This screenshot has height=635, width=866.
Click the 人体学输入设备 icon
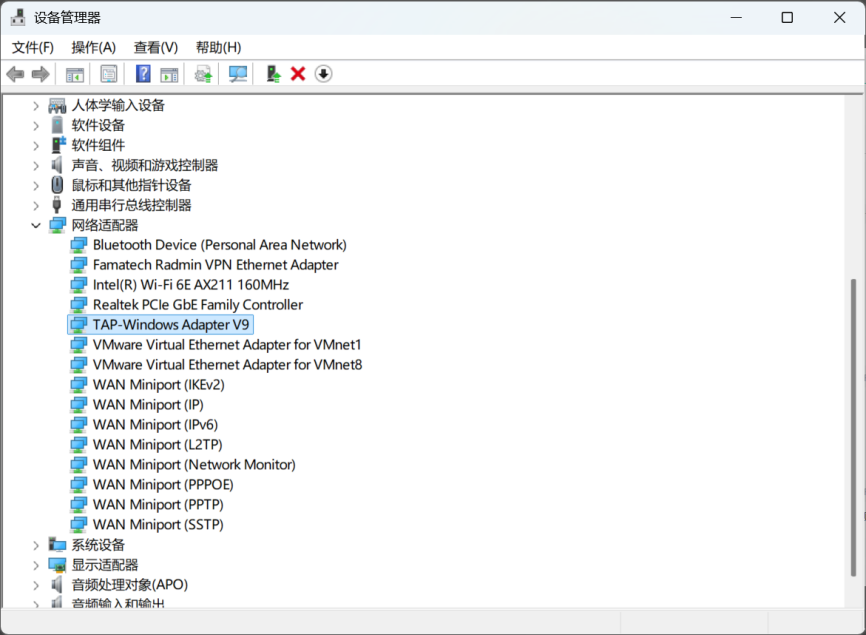point(57,105)
